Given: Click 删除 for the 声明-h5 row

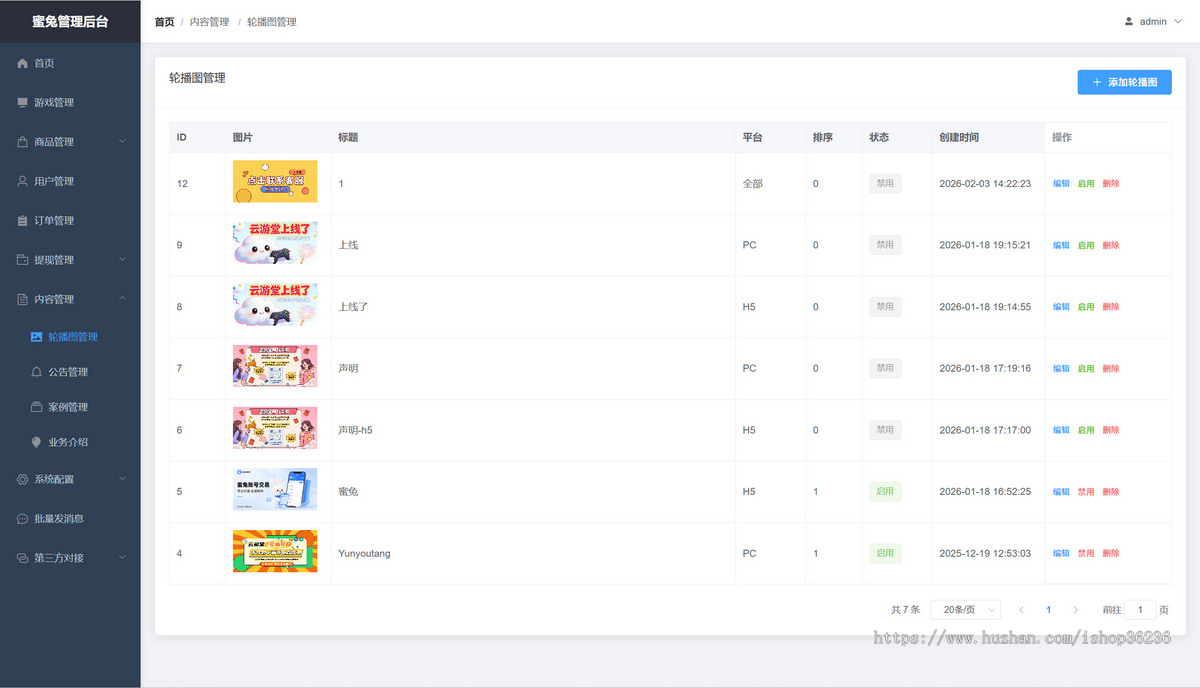Looking at the screenshot, I should (1111, 430).
